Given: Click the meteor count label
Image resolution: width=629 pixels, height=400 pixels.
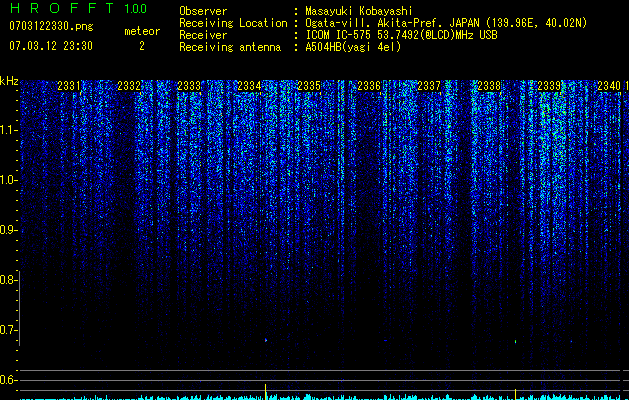Looking at the screenshot, I should (x=142, y=31).
